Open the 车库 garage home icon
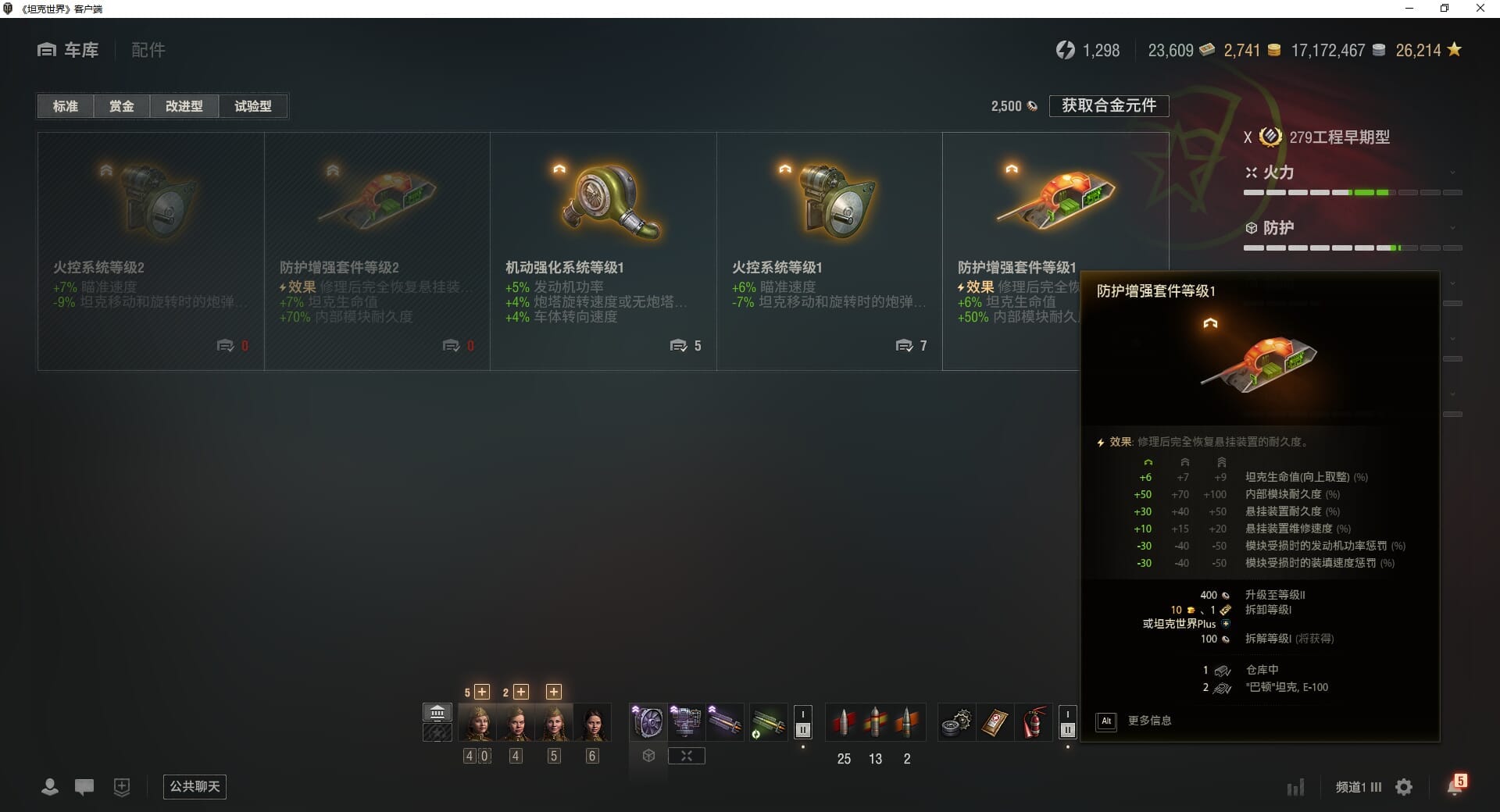The width and height of the screenshot is (1500, 812). [x=47, y=50]
